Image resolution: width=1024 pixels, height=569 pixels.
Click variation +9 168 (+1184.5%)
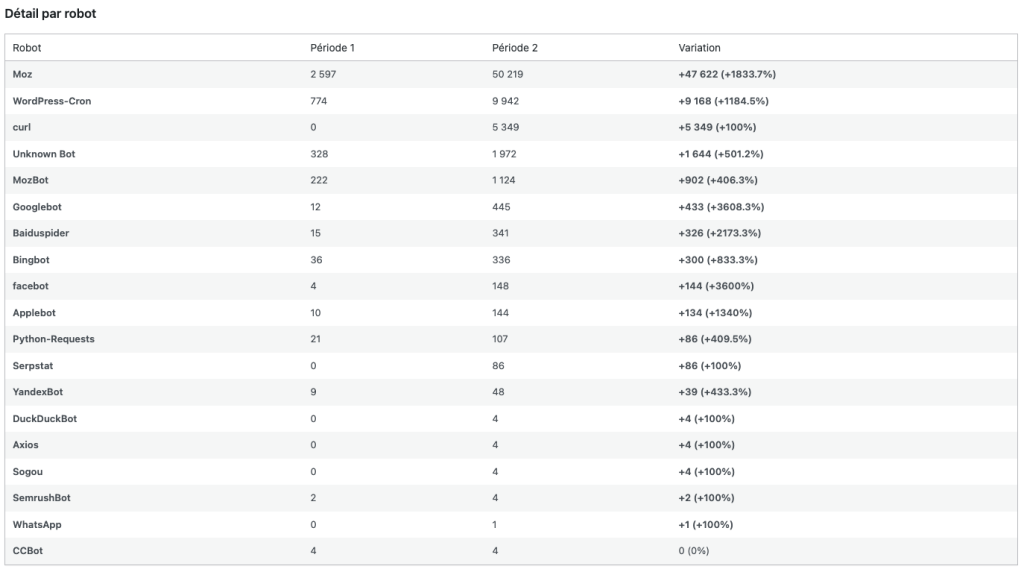click(724, 101)
